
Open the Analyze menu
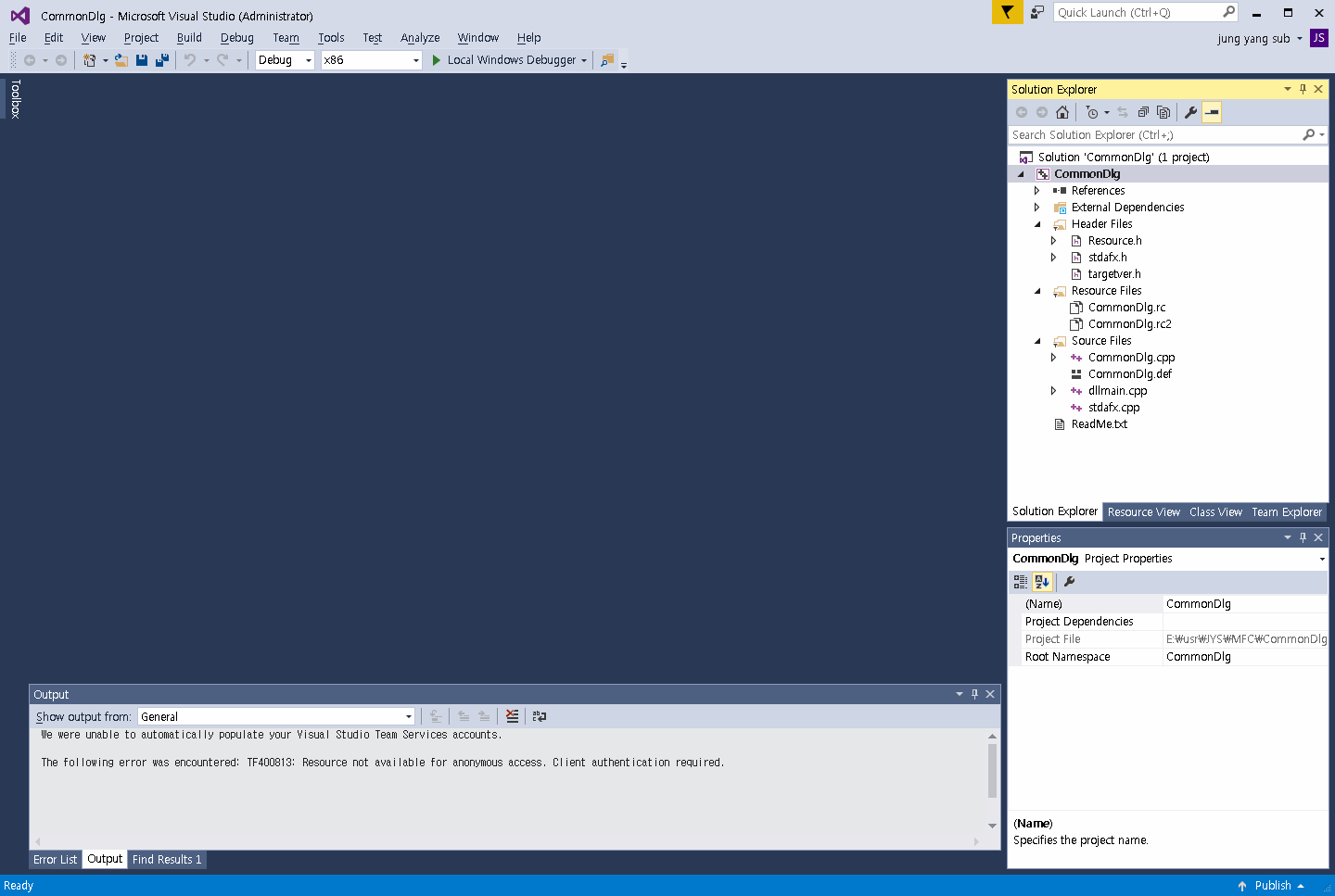click(420, 38)
